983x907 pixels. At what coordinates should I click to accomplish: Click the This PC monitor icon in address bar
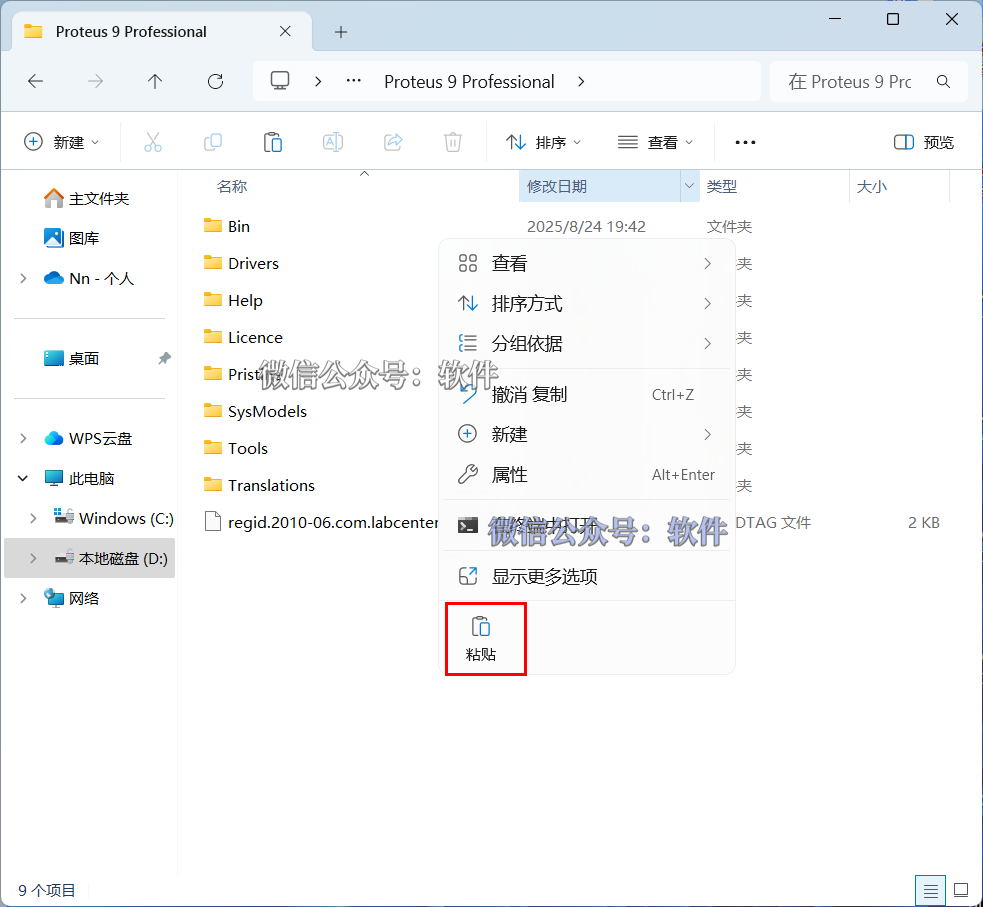(x=280, y=81)
